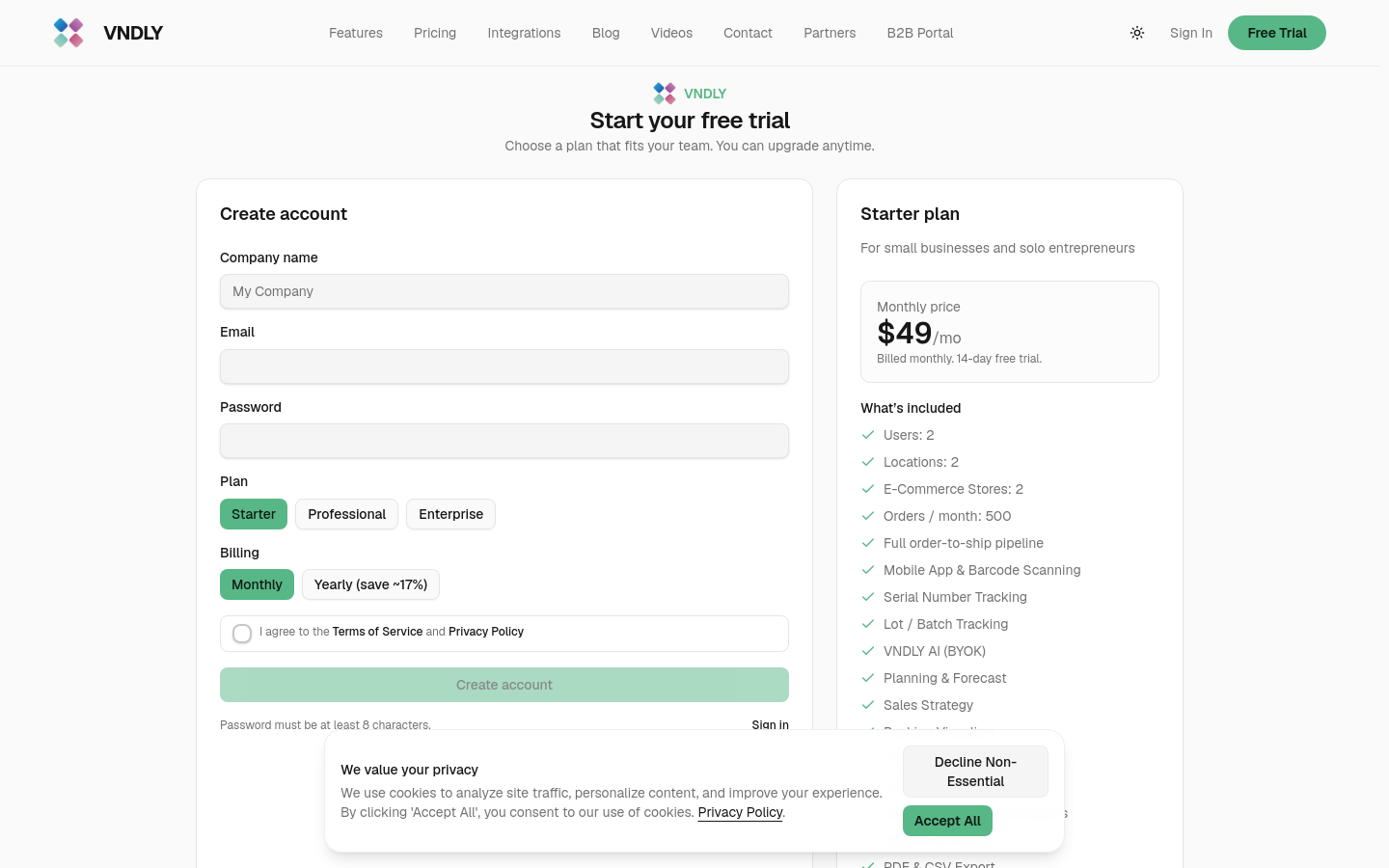Click the Create account button
Screen dimensions: 1389x868
pos(504,685)
